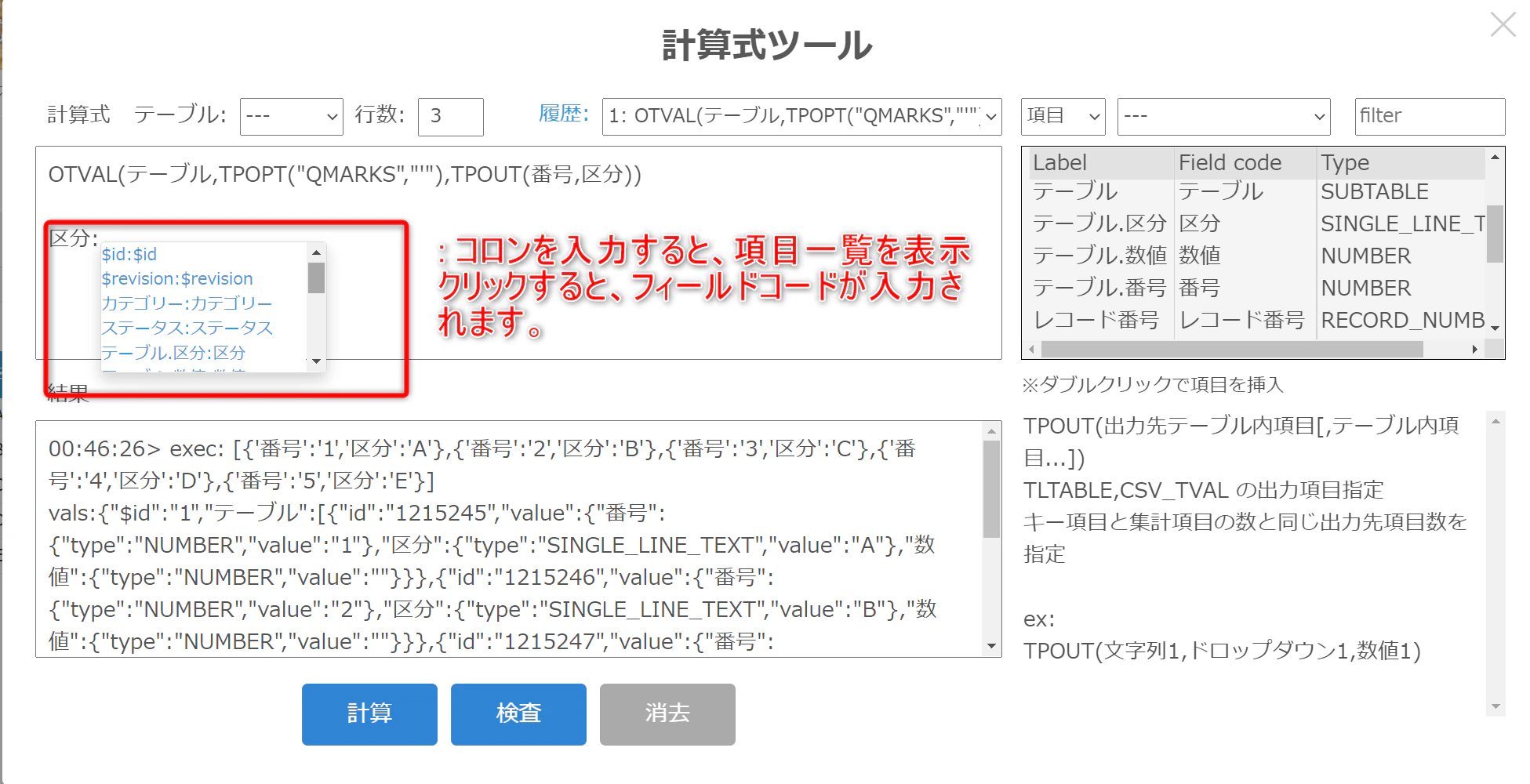The width and height of the screenshot is (1530, 784).
Task: Click the autocomplete list scroll up arrow
Action: tap(316, 252)
